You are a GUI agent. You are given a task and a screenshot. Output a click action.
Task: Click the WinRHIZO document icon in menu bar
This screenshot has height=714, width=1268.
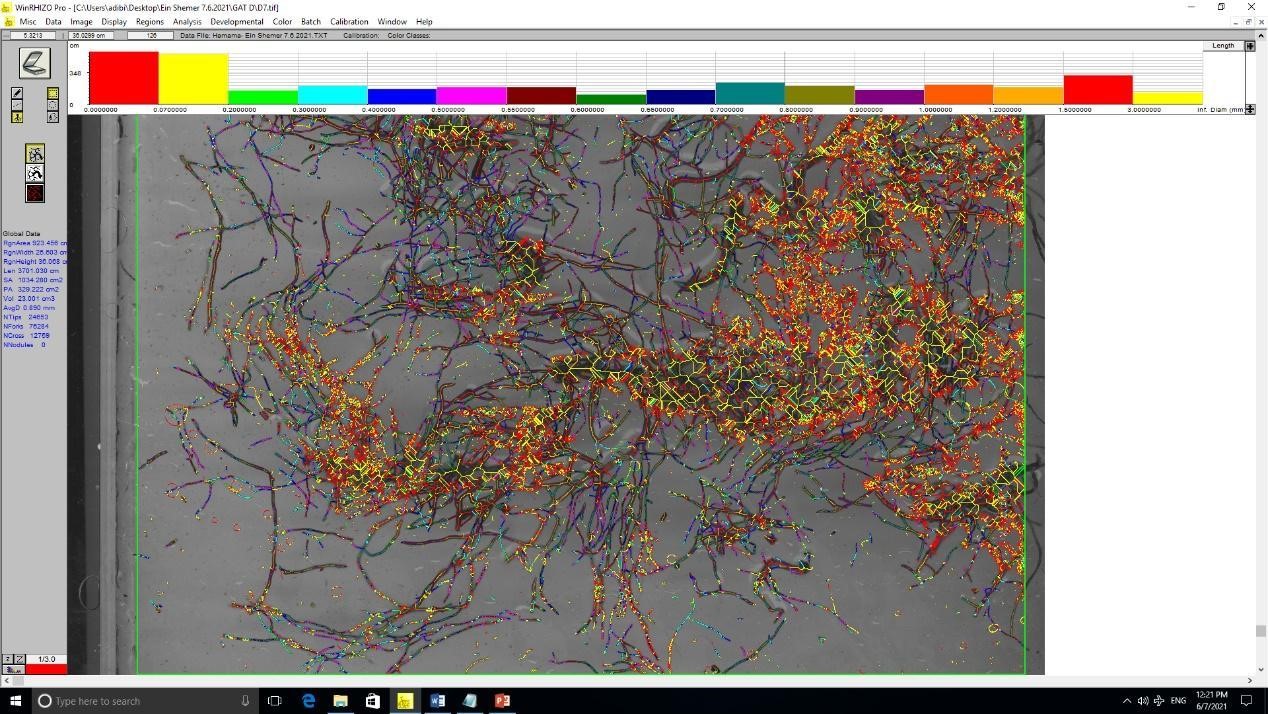8,21
